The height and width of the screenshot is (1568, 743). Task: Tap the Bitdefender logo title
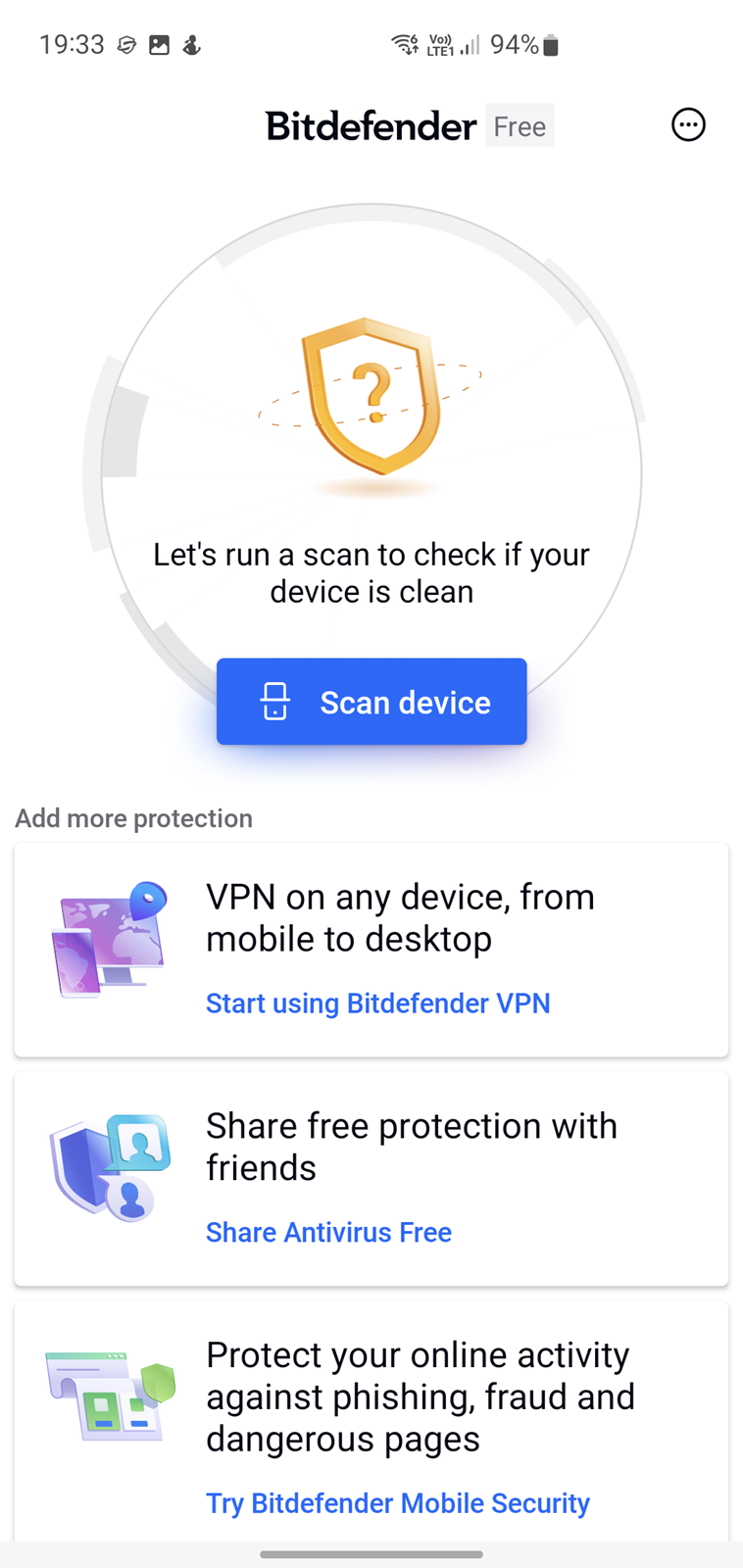pyautogui.click(x=371, y=126)
